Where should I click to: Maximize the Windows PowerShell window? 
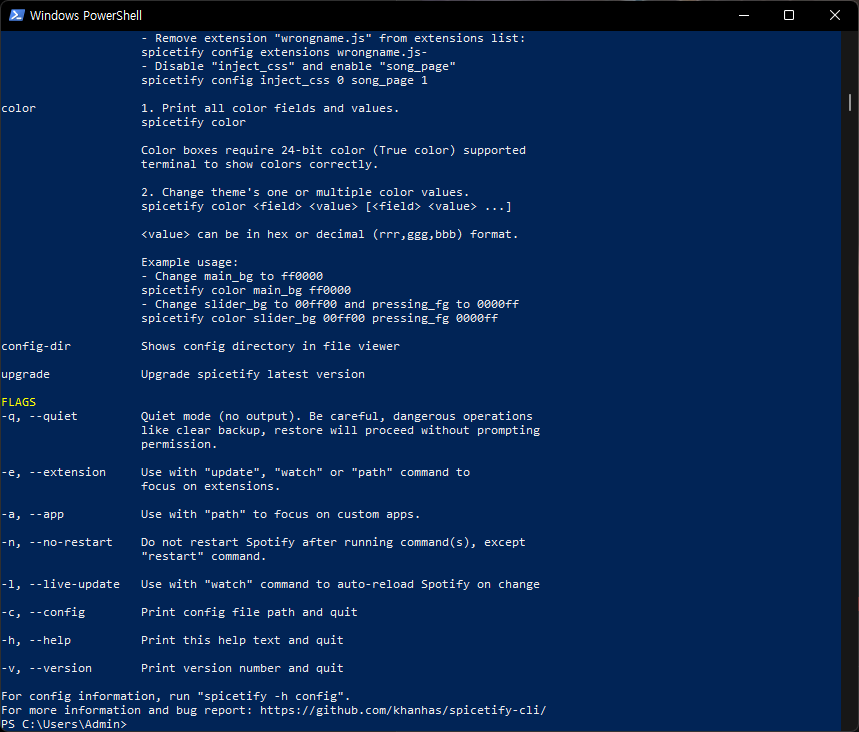click(x=789, y=15)
